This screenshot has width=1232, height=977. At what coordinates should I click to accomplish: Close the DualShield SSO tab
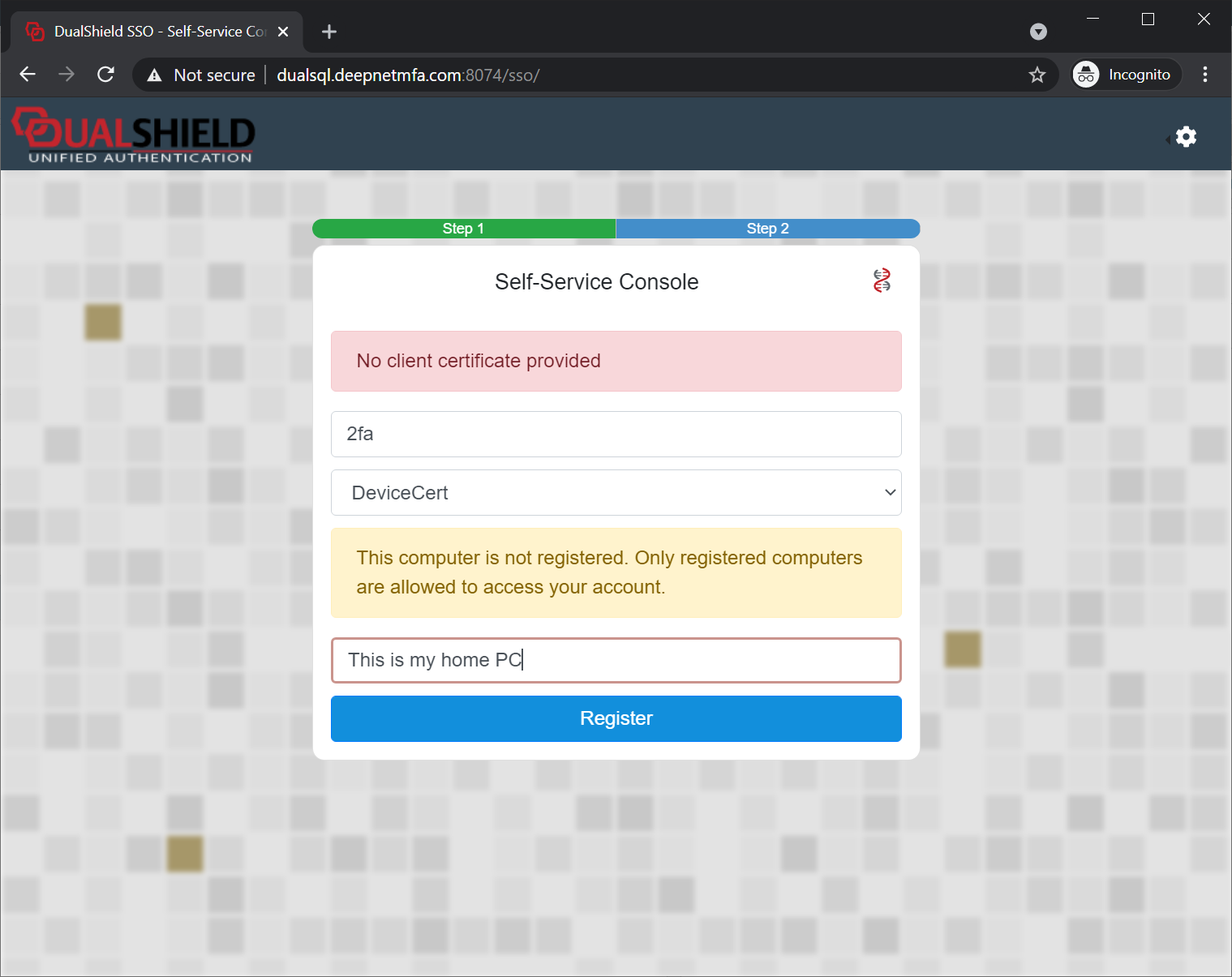(x=283, y=32)
